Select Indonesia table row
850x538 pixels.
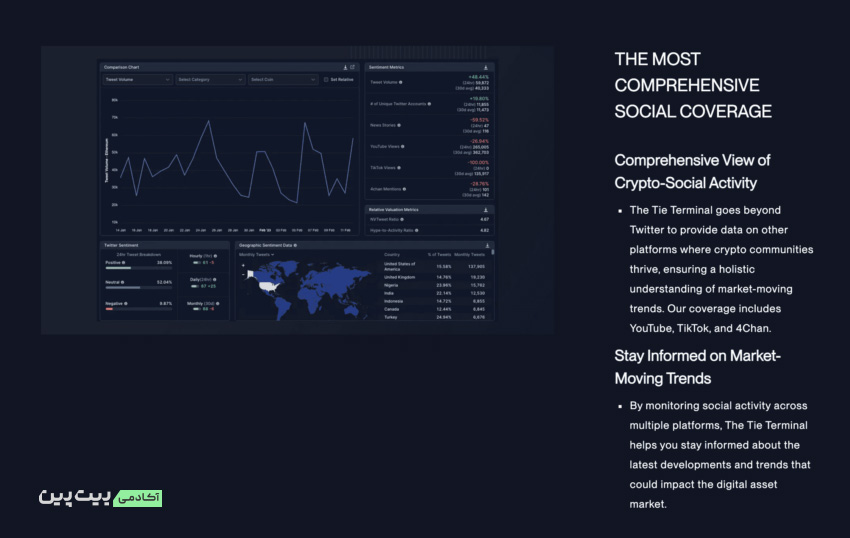434,301
